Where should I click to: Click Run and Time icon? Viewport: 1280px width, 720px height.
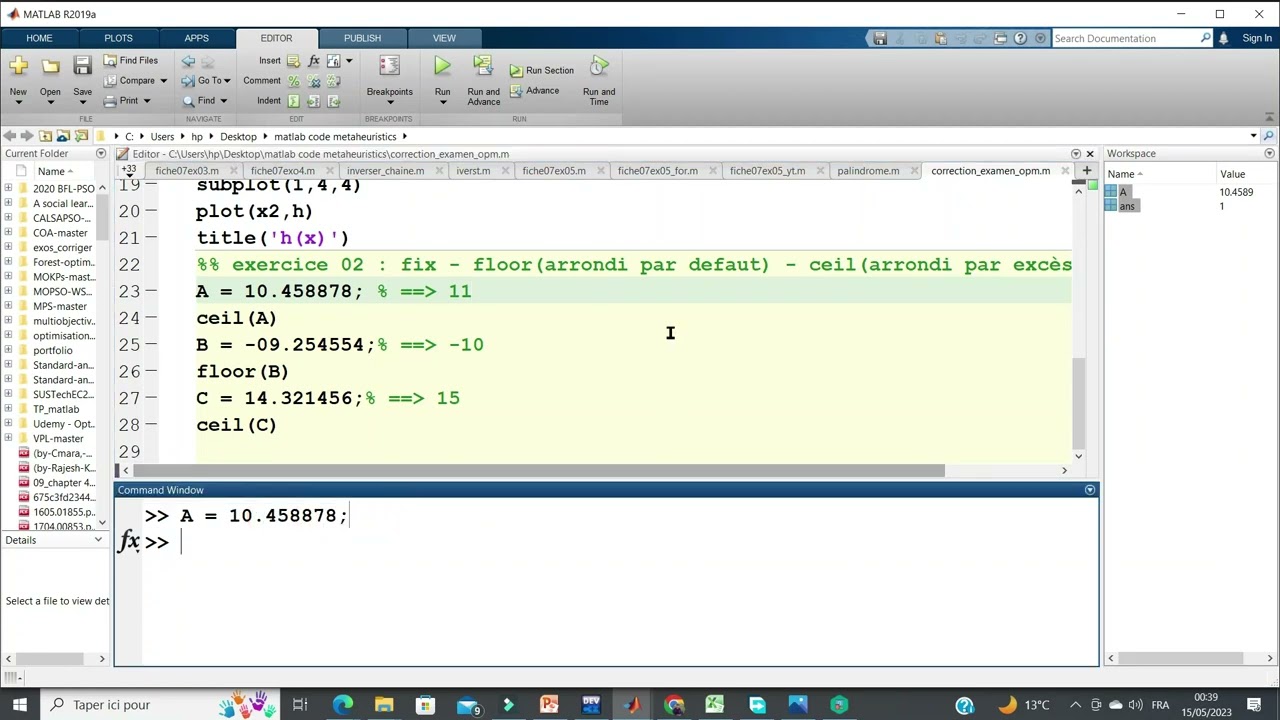point(599,66)
